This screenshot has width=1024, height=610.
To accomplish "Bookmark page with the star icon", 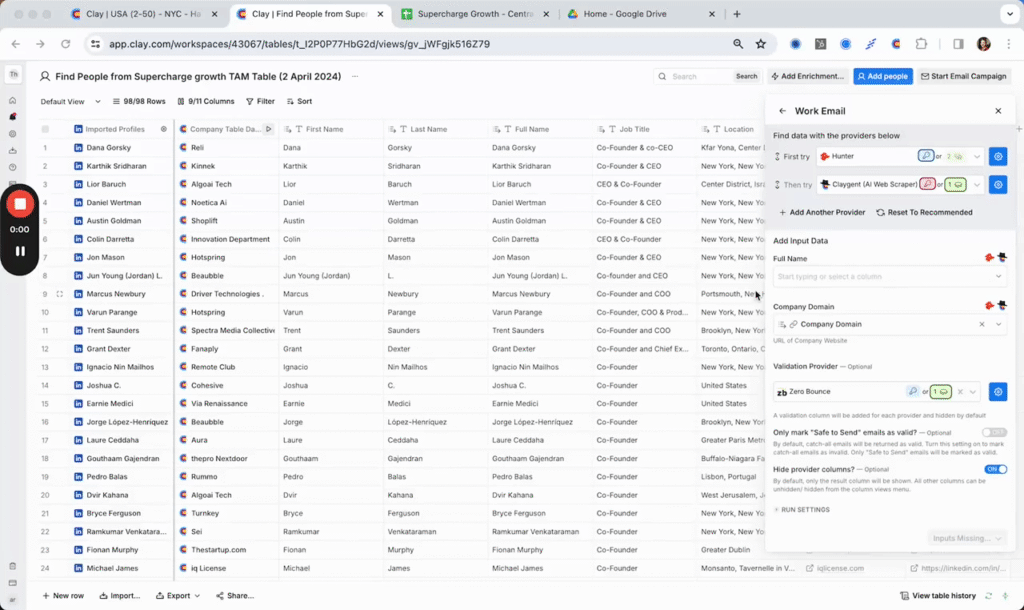I will 761,44.
